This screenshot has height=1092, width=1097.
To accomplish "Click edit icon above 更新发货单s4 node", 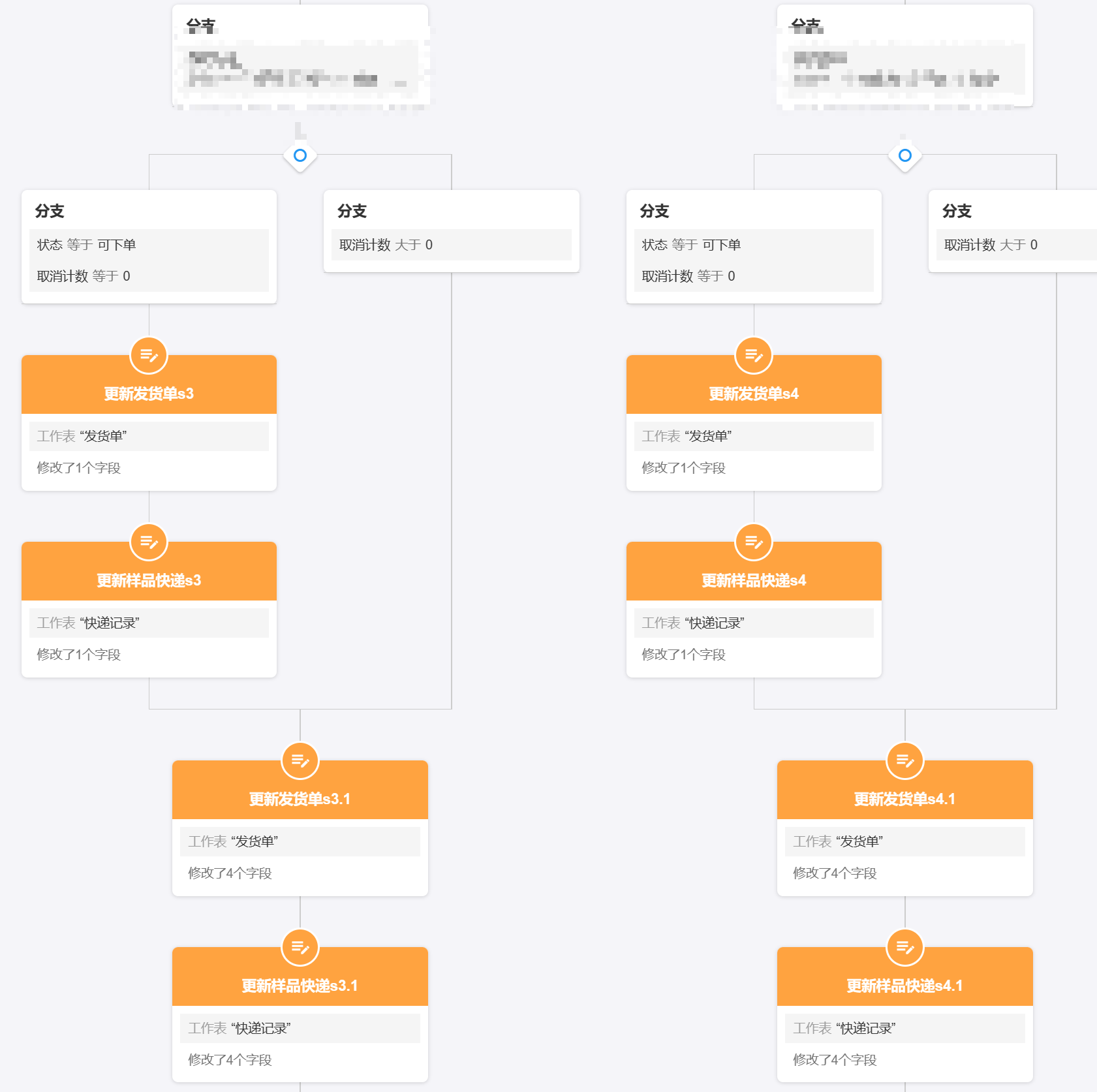I will pyautogui.click(x=754, y=356).
